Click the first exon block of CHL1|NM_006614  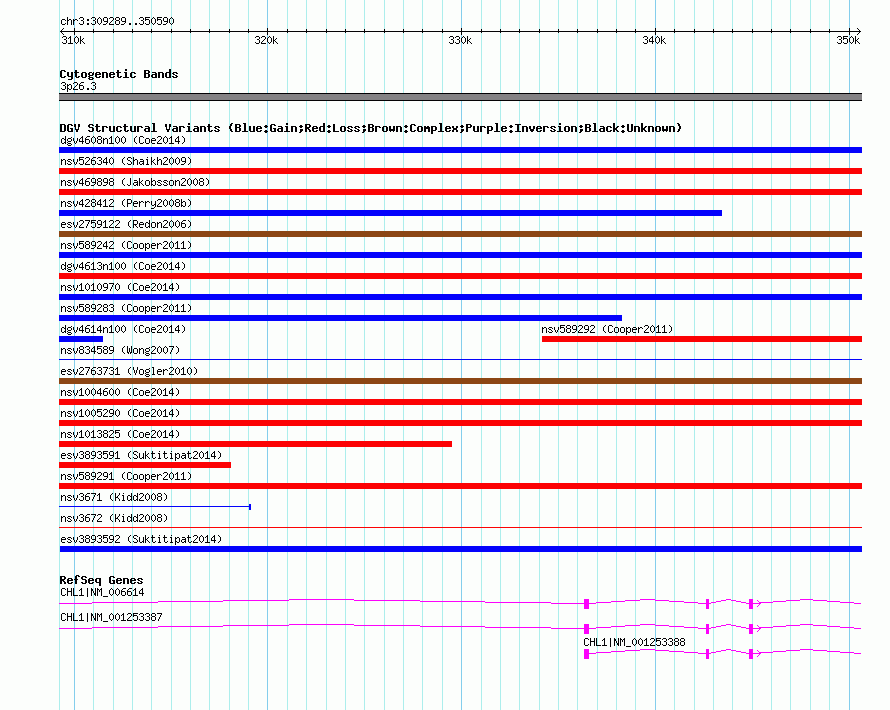pos(586,604)
